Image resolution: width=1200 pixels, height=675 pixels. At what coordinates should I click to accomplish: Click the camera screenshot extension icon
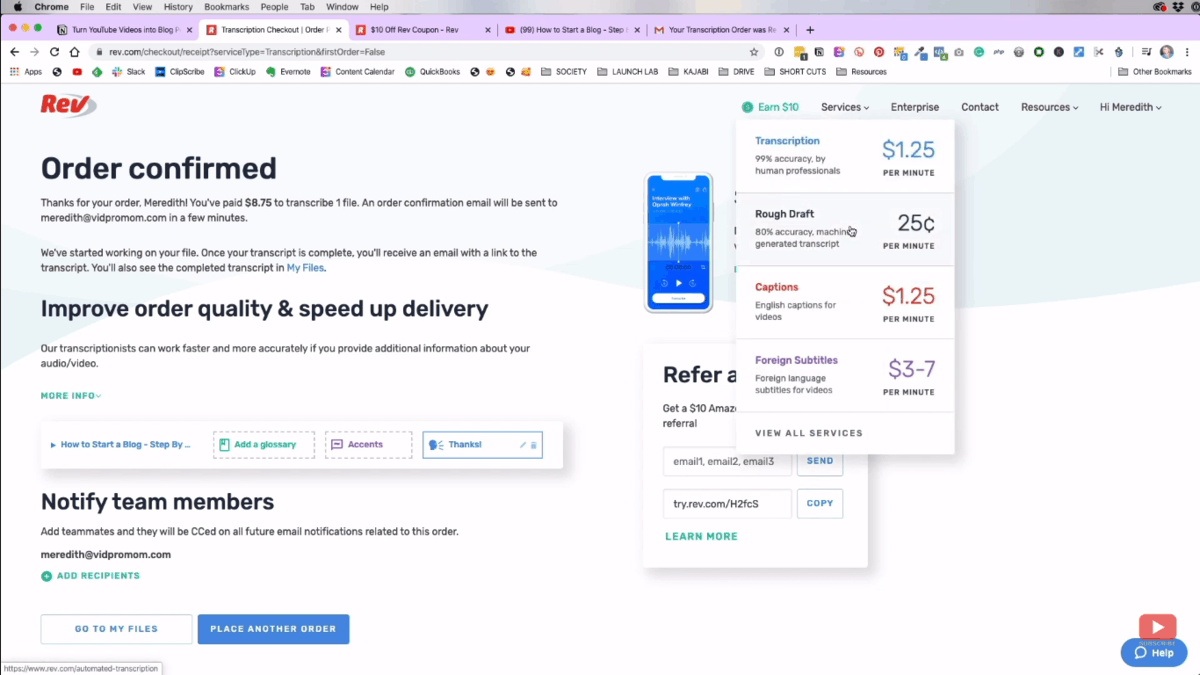[x=959, y=51]
